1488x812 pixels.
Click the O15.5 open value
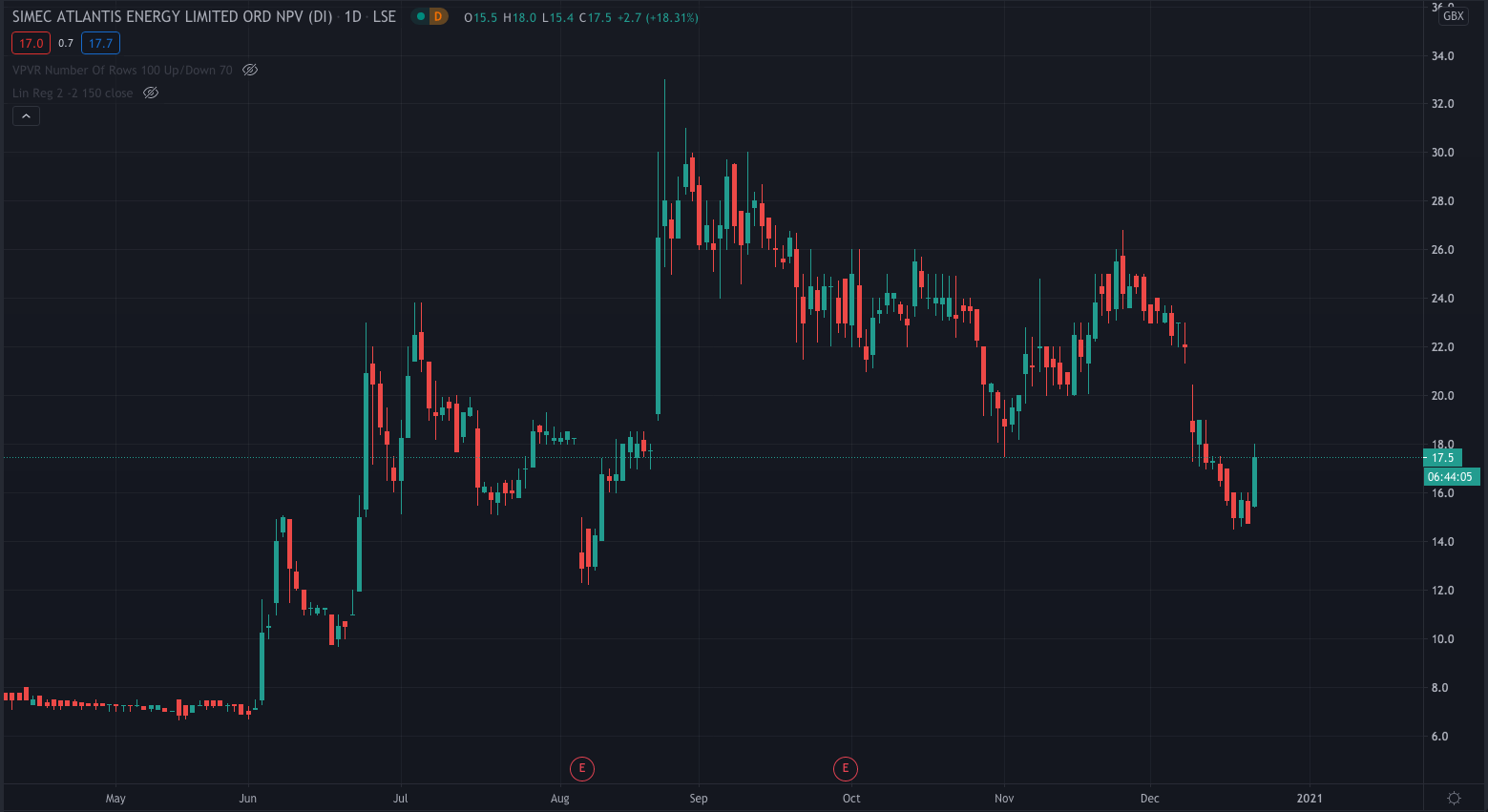coord(480,17)
